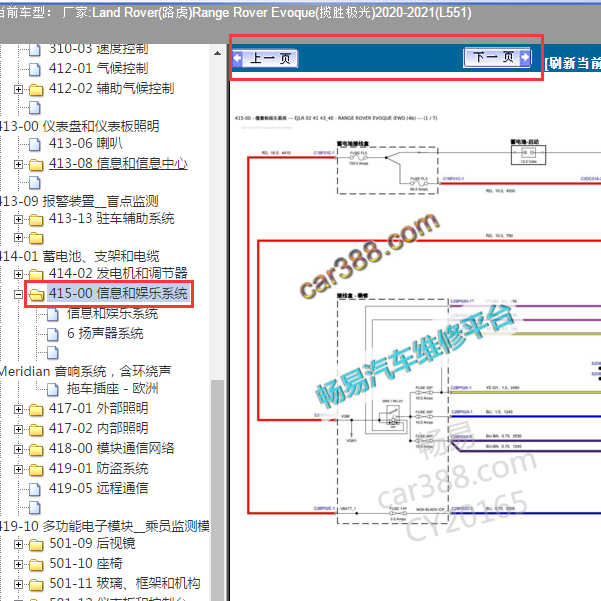Expand the 419-01 防盗系统 folder
The height and width of the screenshot is (601, 601).
point(18,469)
